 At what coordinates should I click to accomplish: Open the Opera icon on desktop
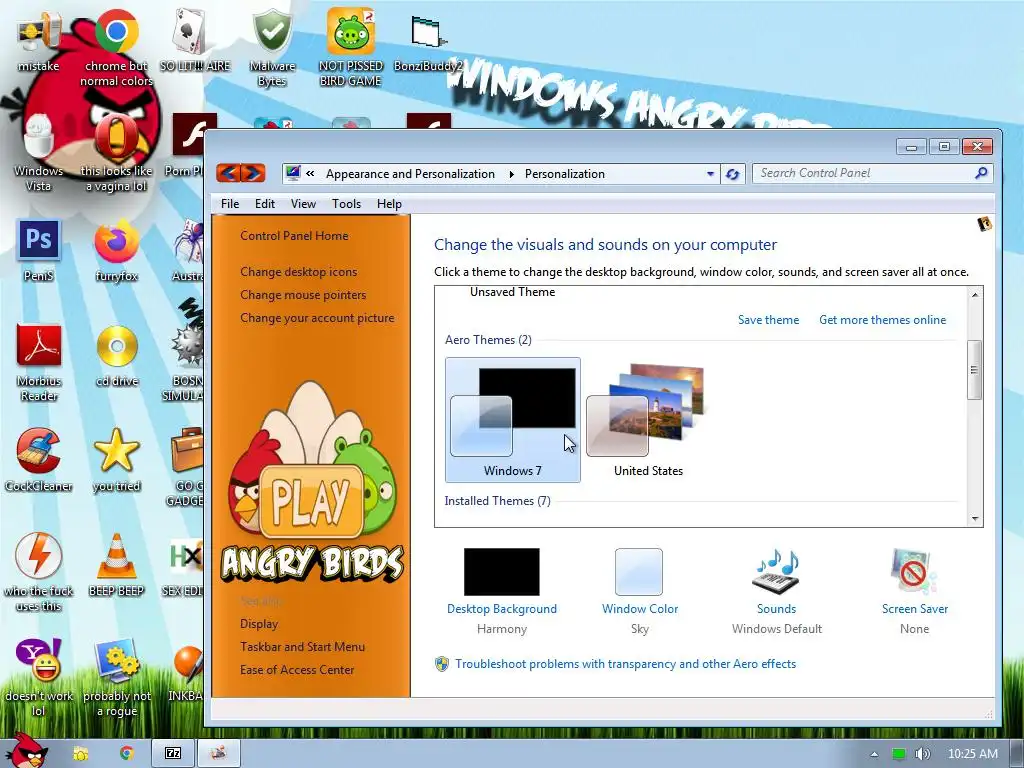coord(117,138)
